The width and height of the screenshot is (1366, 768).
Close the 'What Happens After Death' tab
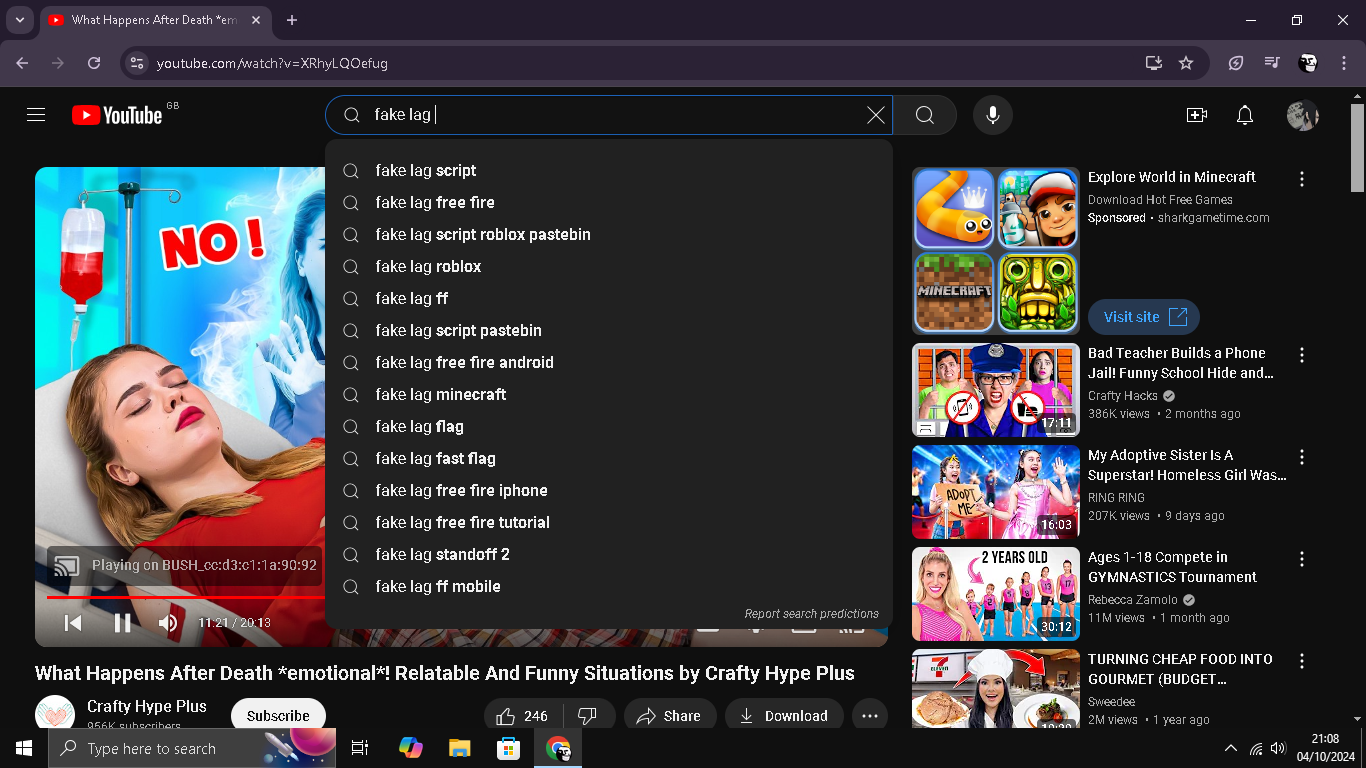(x=255, y=20)
